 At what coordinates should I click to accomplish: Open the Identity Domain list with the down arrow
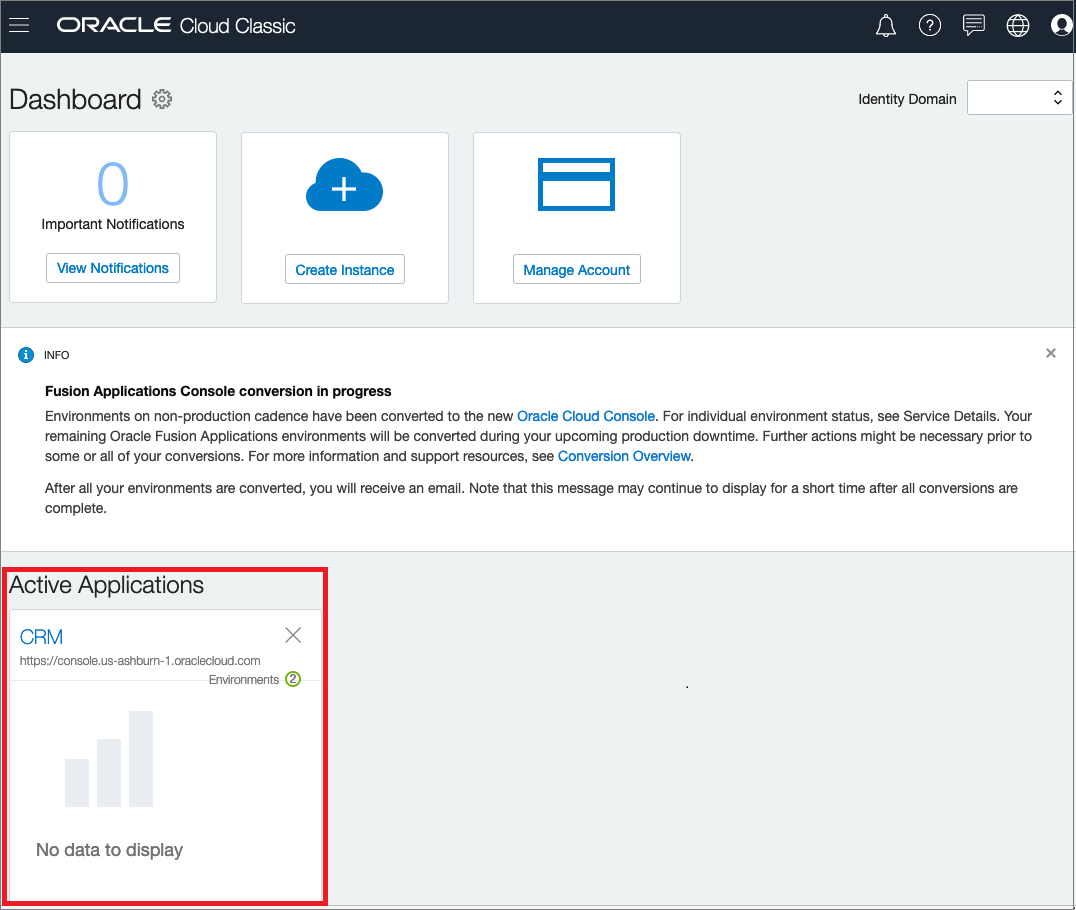(1057, 102)
